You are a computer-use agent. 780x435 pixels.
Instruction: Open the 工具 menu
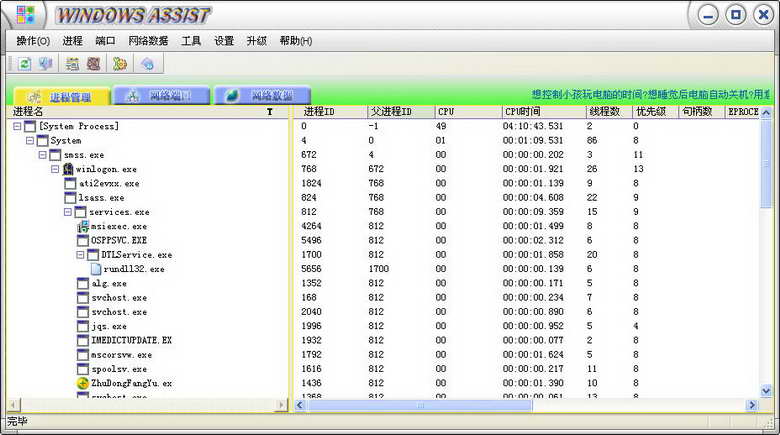point(191,41)
